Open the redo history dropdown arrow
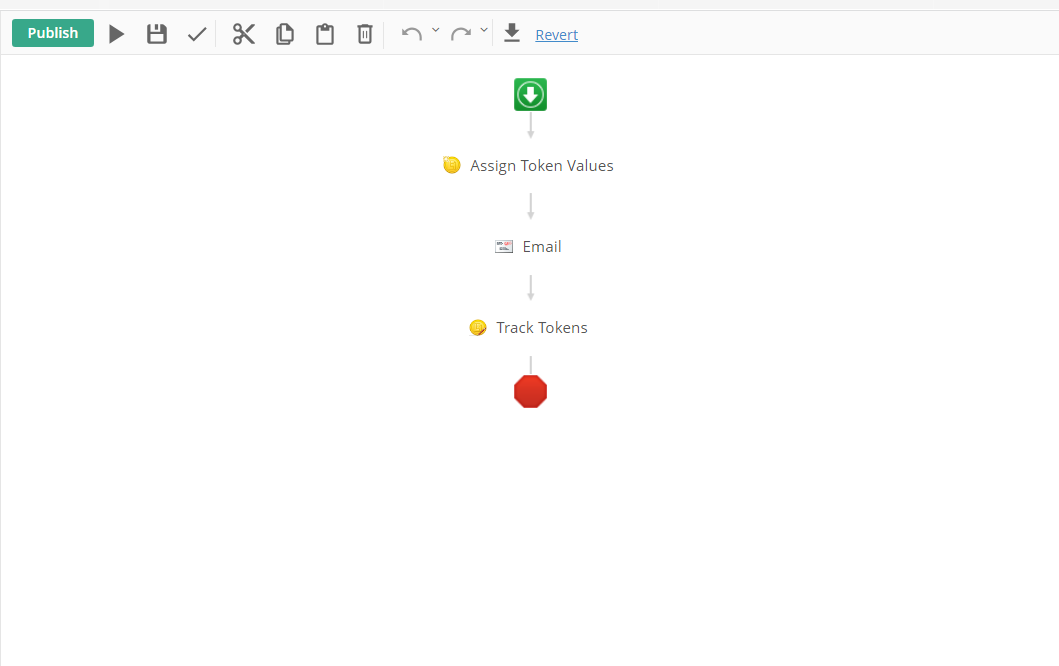This screenshot has height=666, width=1059. click(484, 30)
